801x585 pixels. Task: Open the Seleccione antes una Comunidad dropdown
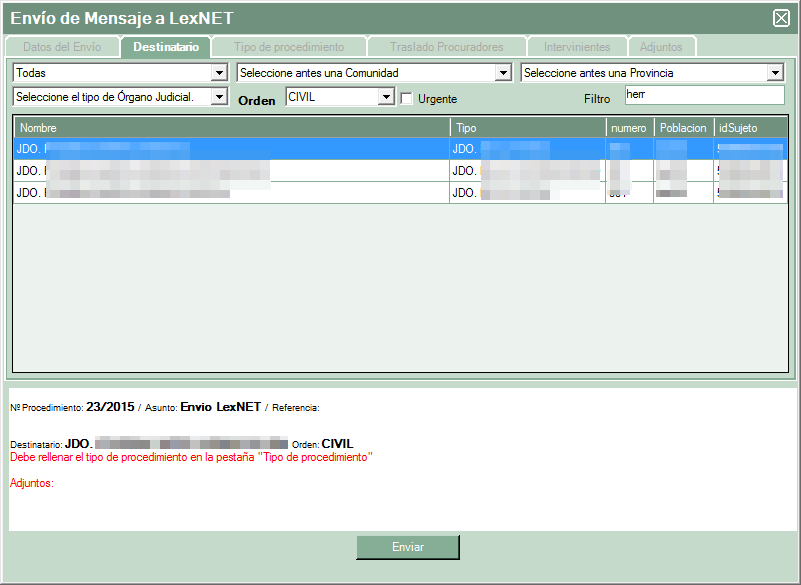(x=503, y=73)
